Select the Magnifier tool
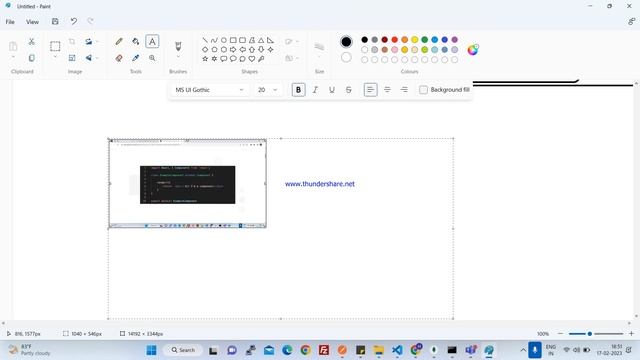This screenshot has height=360, width=640. coord(152,58)
